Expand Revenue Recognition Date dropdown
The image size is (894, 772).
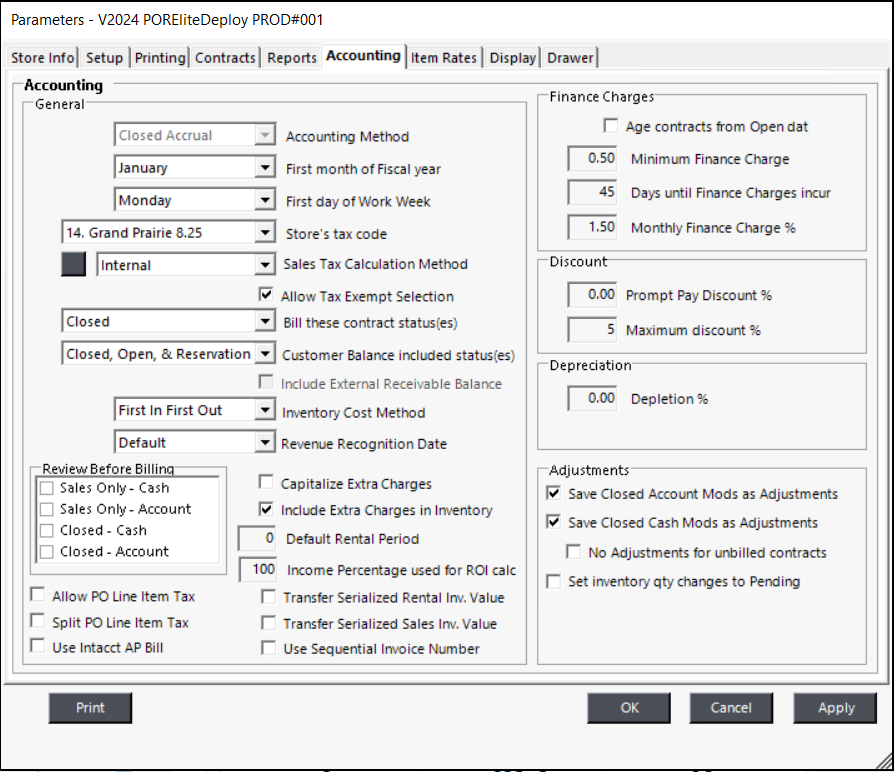tap(264, 443)
